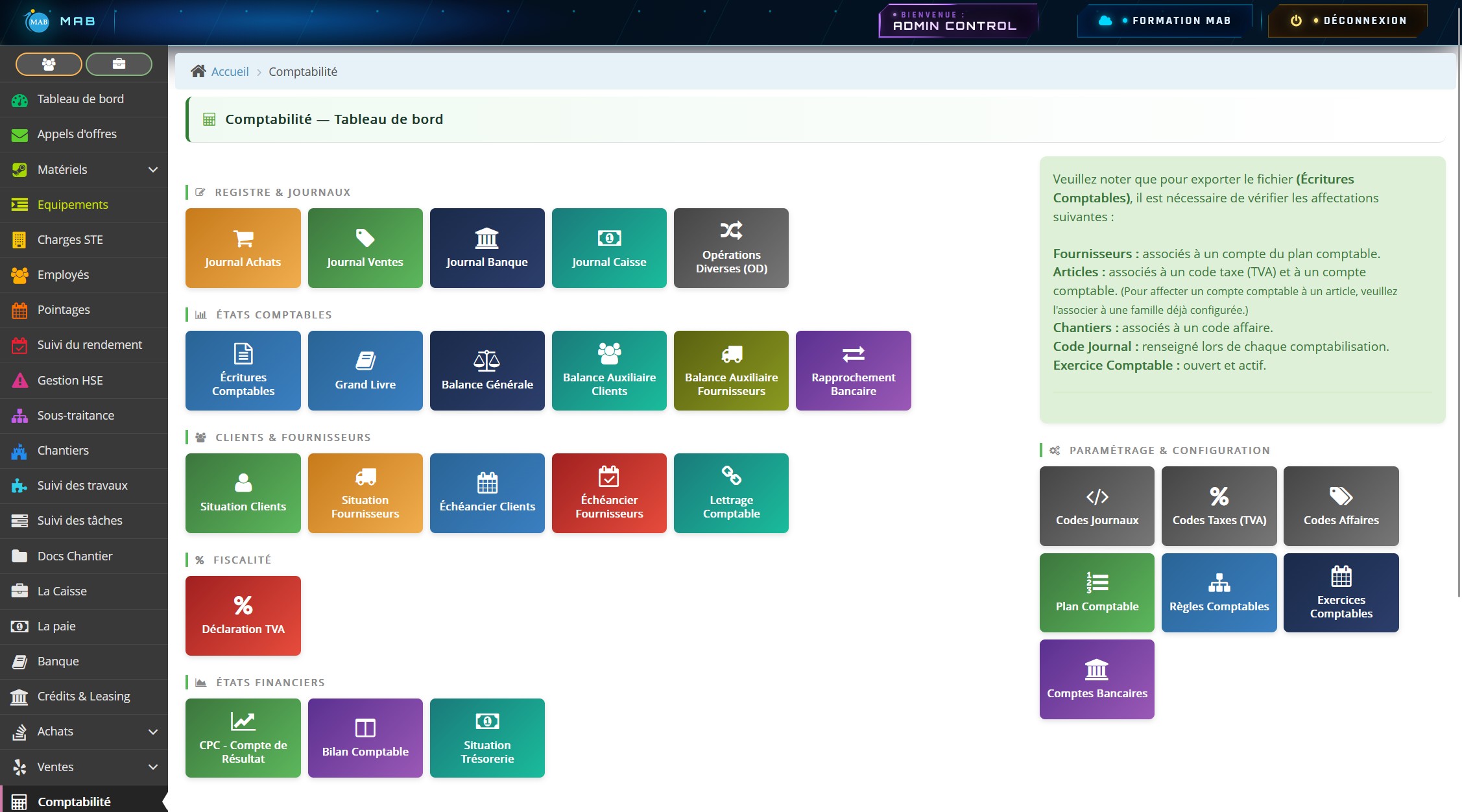Open Docs Chantier in sidebar

(x=84, y=556)
